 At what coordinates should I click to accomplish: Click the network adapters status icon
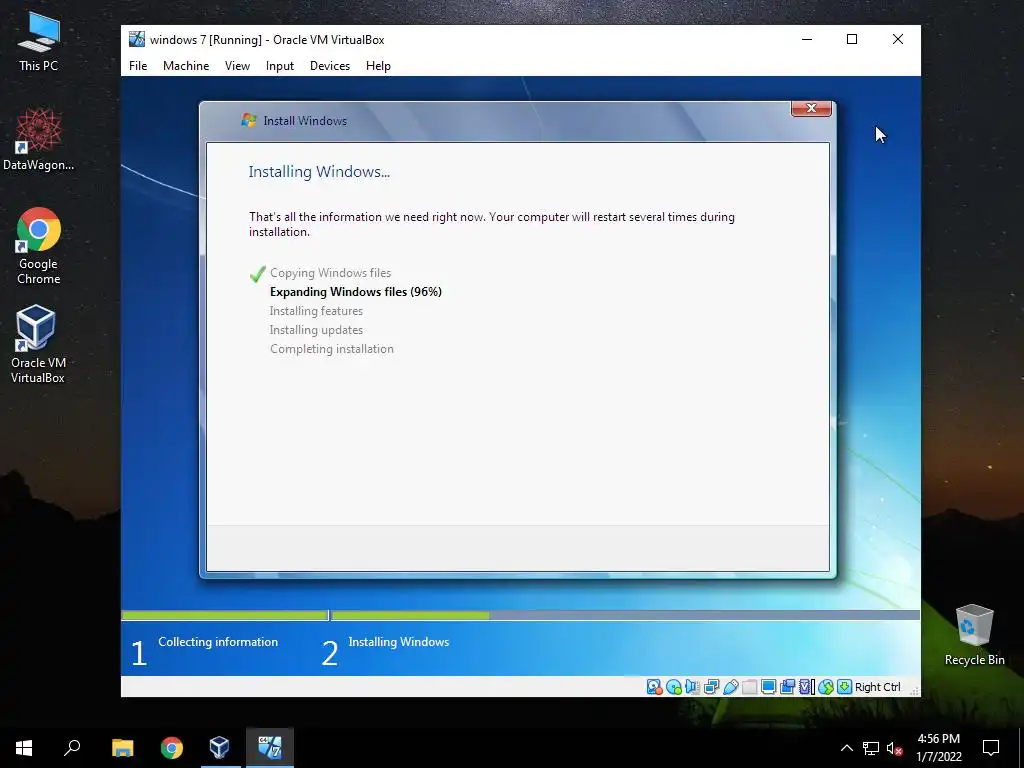pos(712,687)
